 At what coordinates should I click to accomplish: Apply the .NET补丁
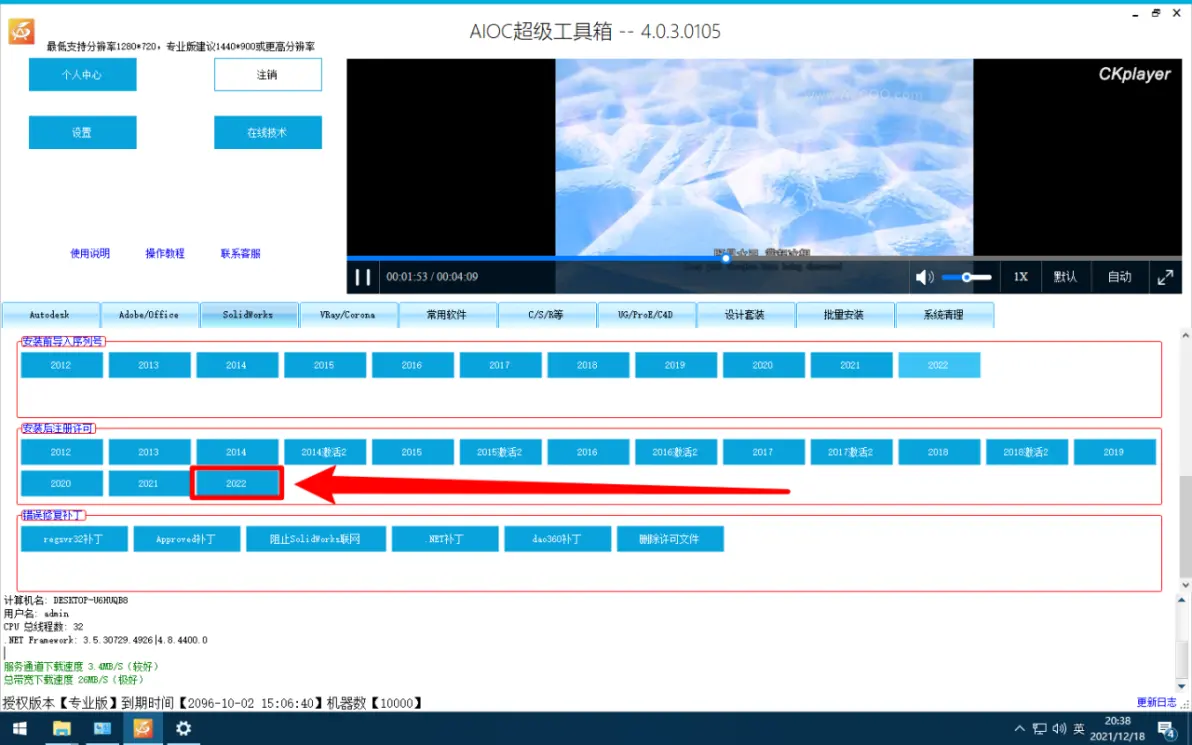445,539
